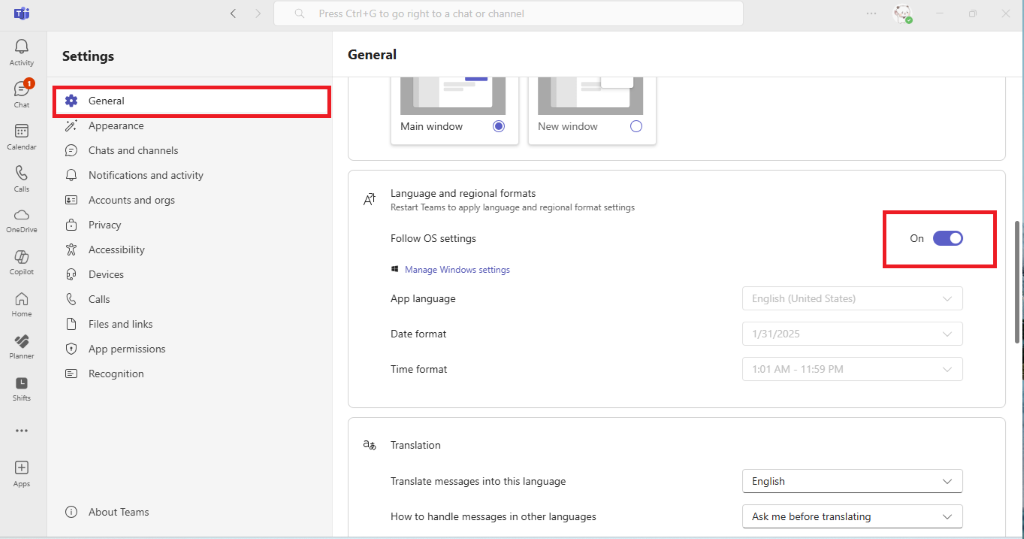
Task: Click the settings page vertical scrollbar
Action: [1018, 282]
